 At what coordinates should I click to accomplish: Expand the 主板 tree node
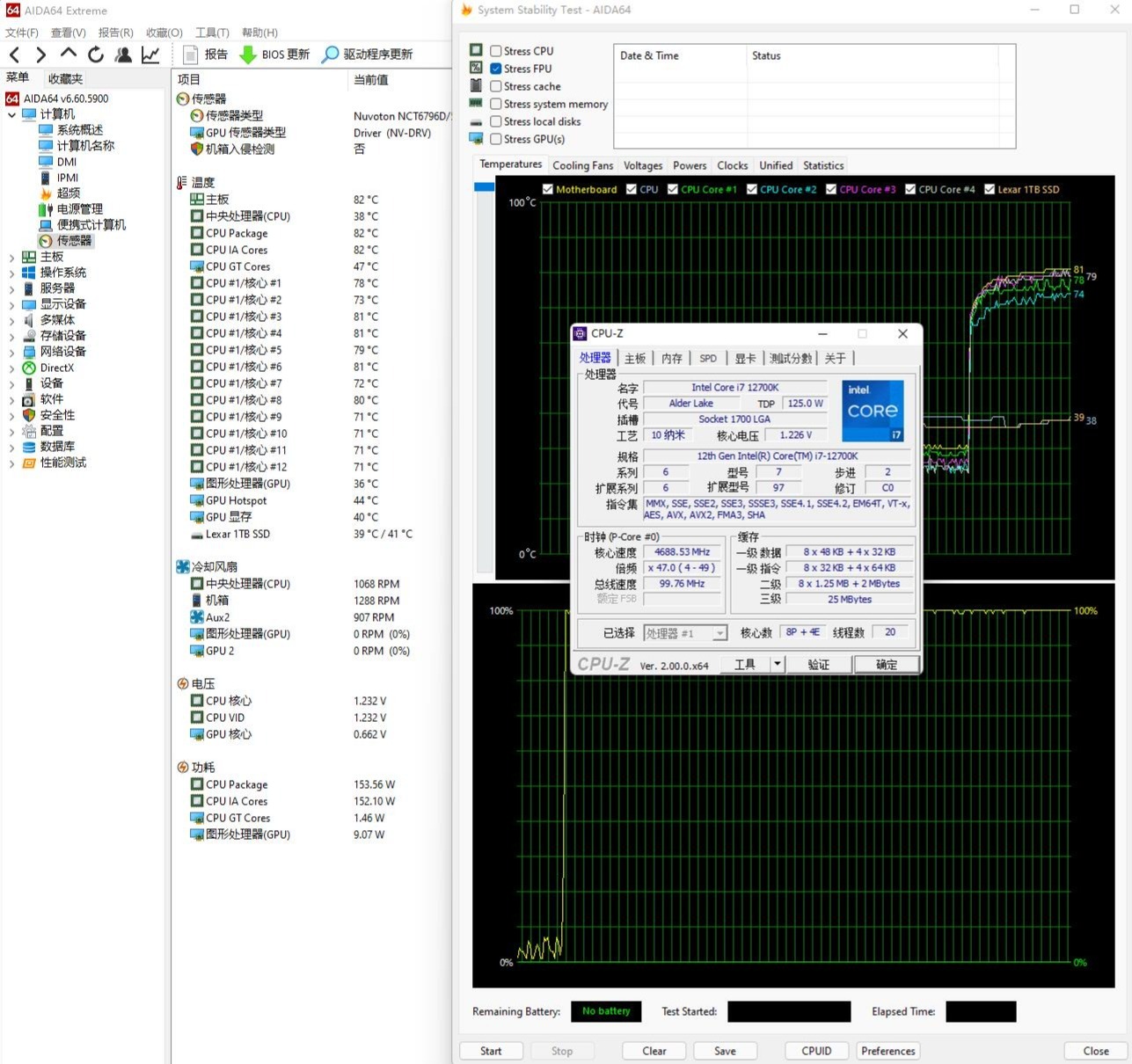[11, 257]
